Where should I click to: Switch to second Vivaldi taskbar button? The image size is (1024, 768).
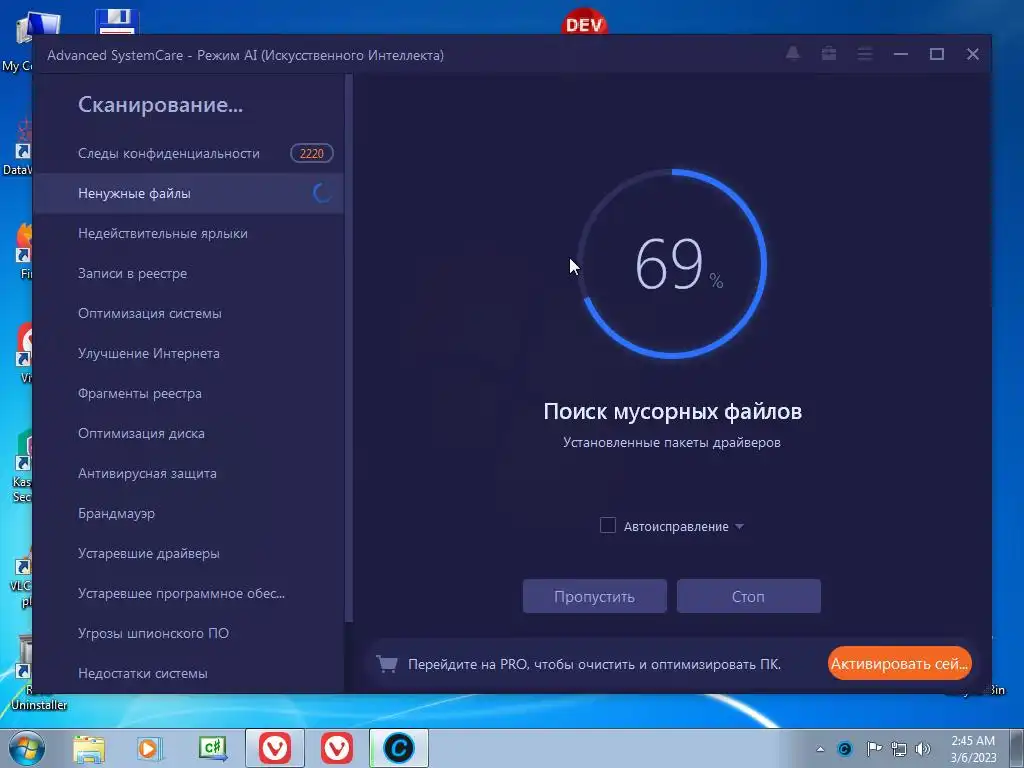point(337,748)
